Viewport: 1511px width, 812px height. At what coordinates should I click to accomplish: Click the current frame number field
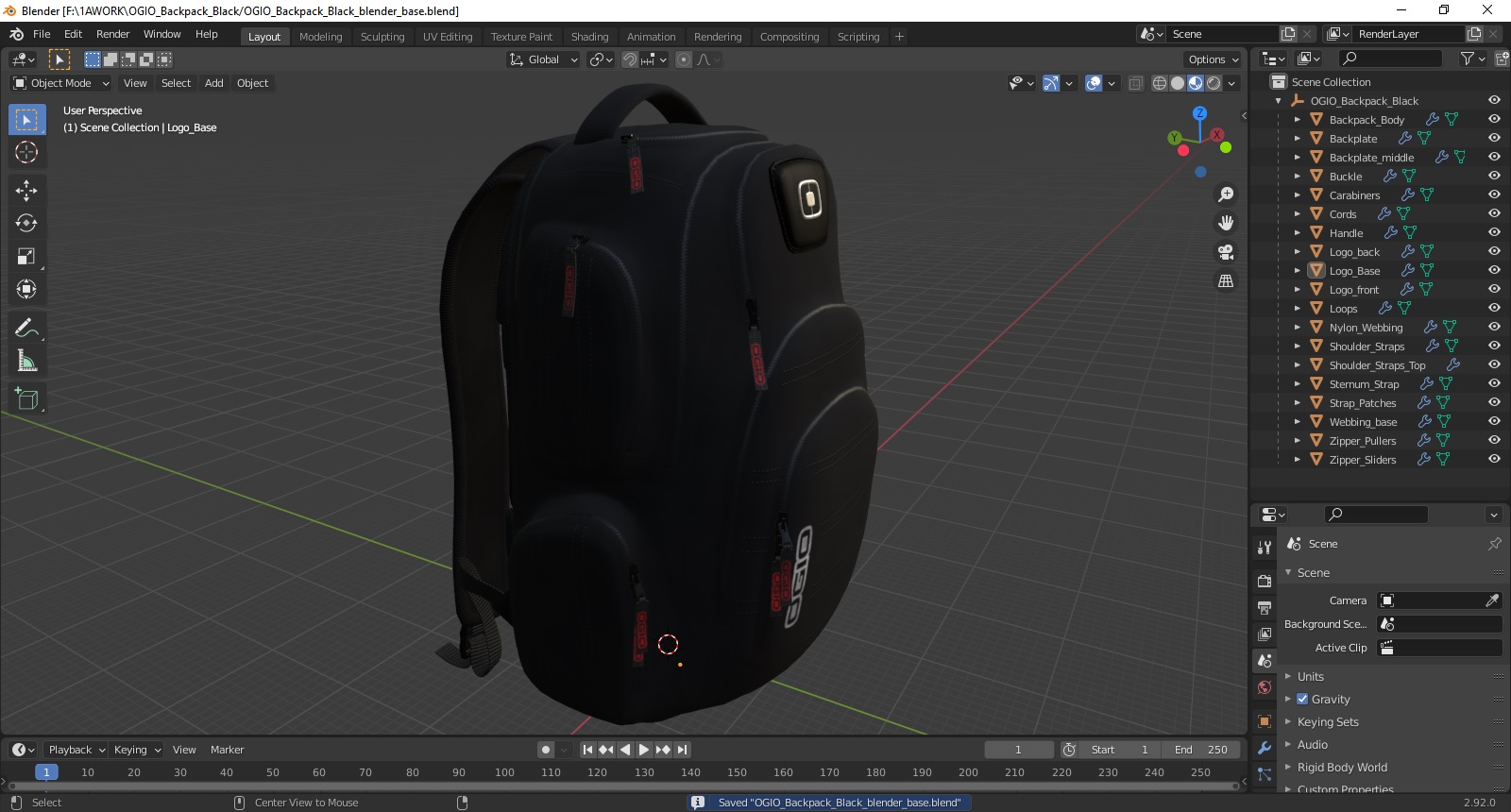pyautogui.click(x=1018, y=750)
